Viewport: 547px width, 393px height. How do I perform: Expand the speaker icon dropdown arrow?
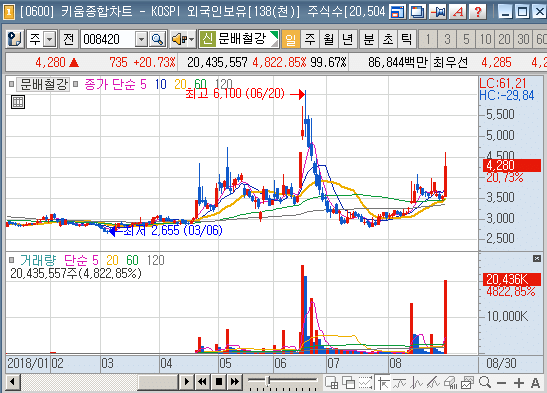[192, 39]
